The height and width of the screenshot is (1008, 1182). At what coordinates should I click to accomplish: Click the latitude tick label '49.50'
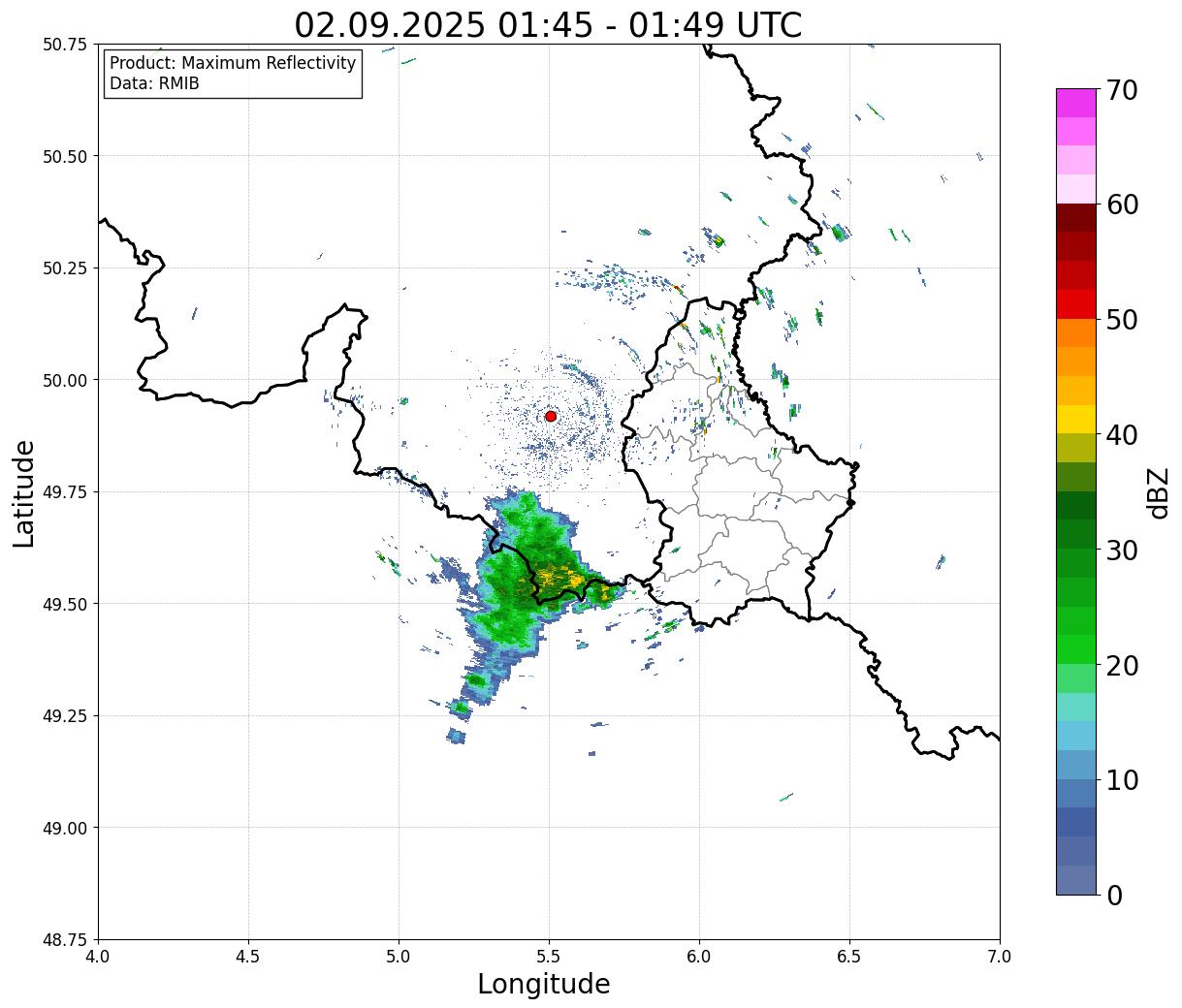[65, 604]
